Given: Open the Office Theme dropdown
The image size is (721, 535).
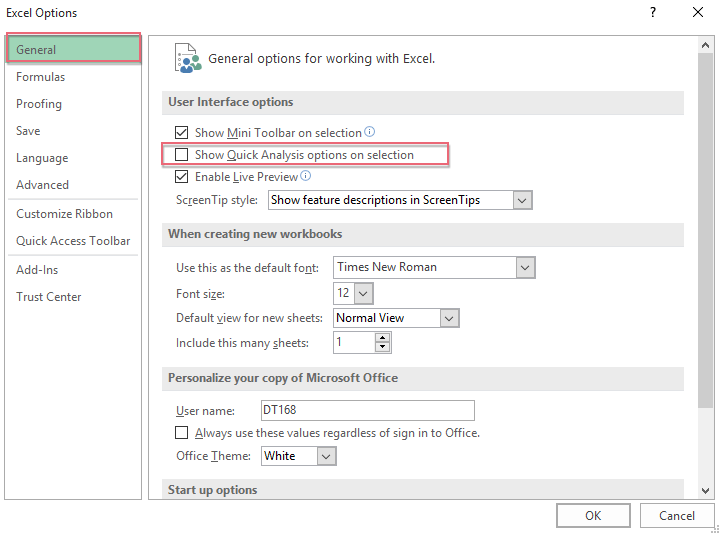Looking at the screenshot, I should [x=326, y=456].
